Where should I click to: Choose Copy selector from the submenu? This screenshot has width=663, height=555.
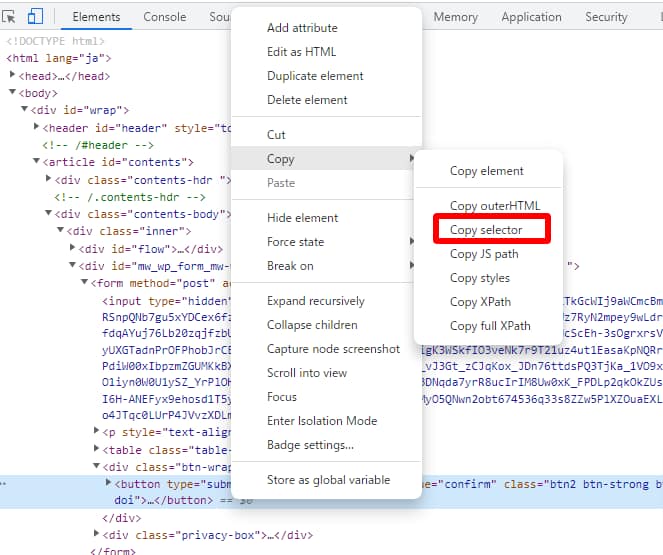[486, 230]
